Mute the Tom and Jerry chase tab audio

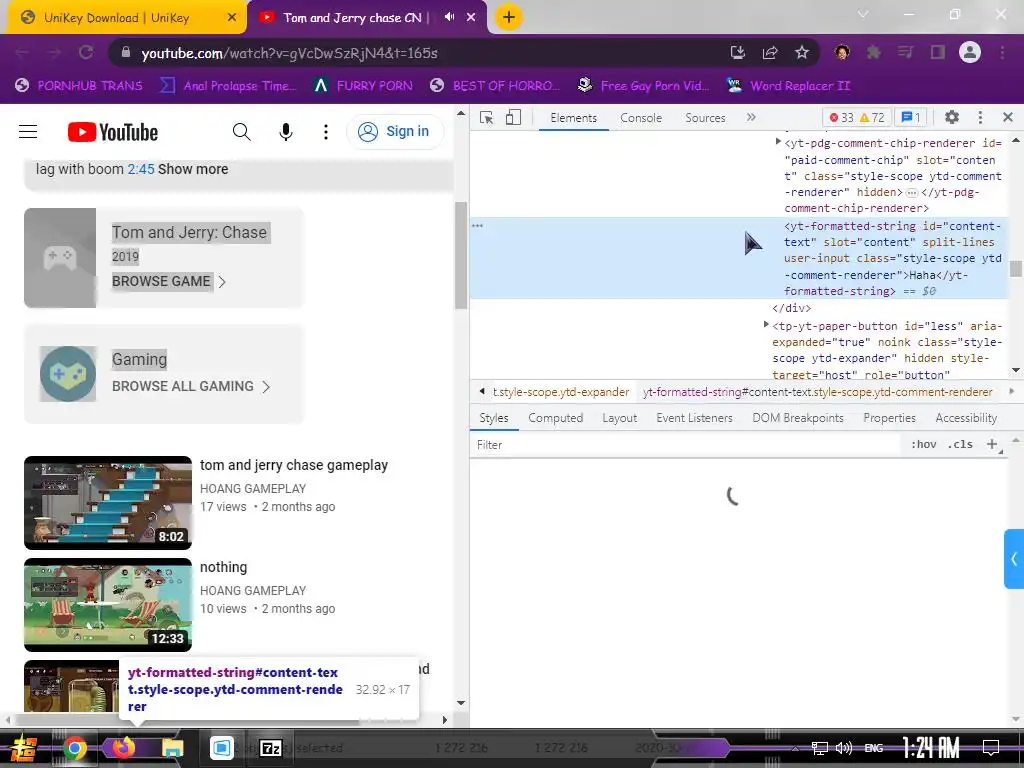tap(449, 17)
